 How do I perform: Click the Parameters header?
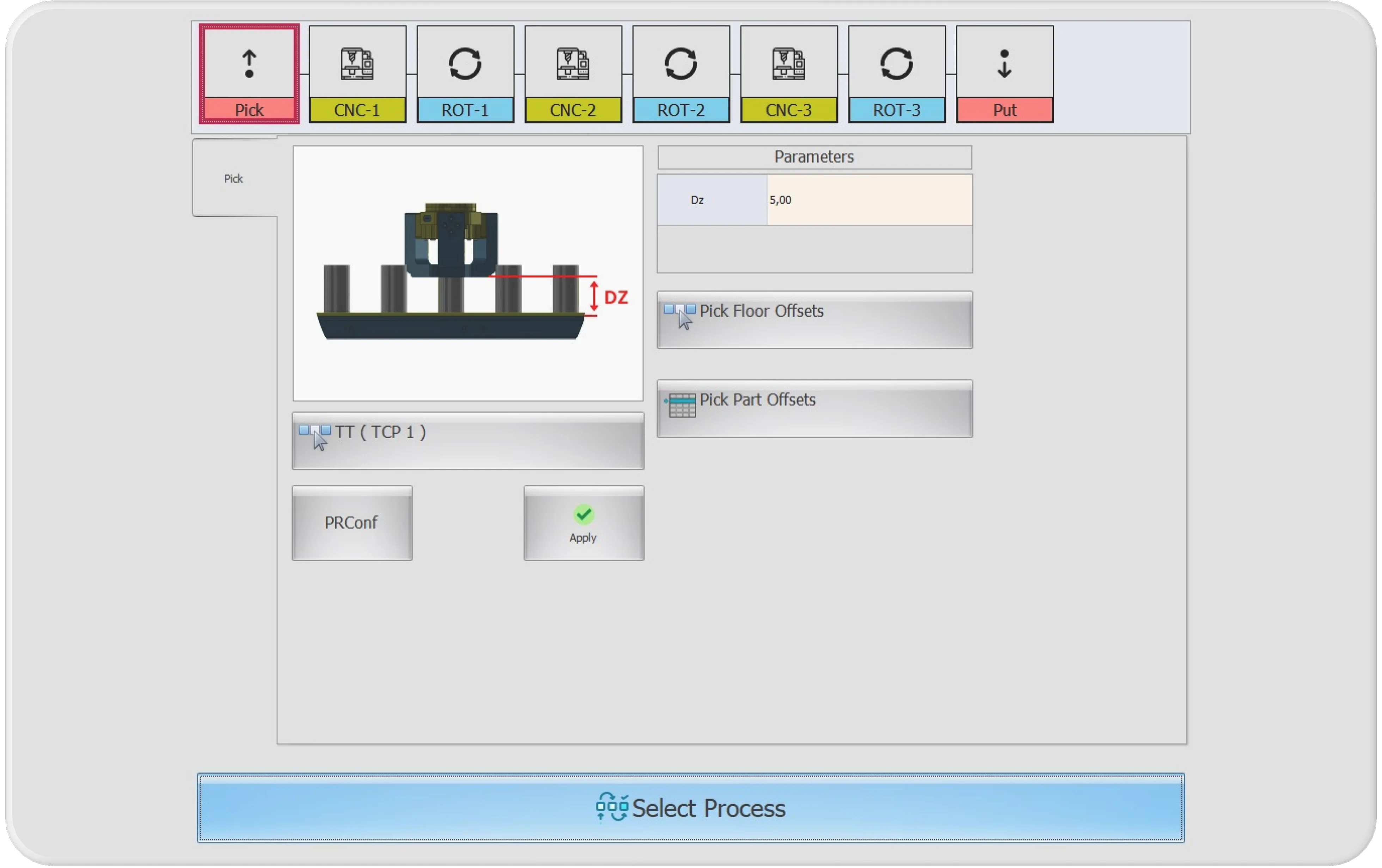(x=814, y=157)
